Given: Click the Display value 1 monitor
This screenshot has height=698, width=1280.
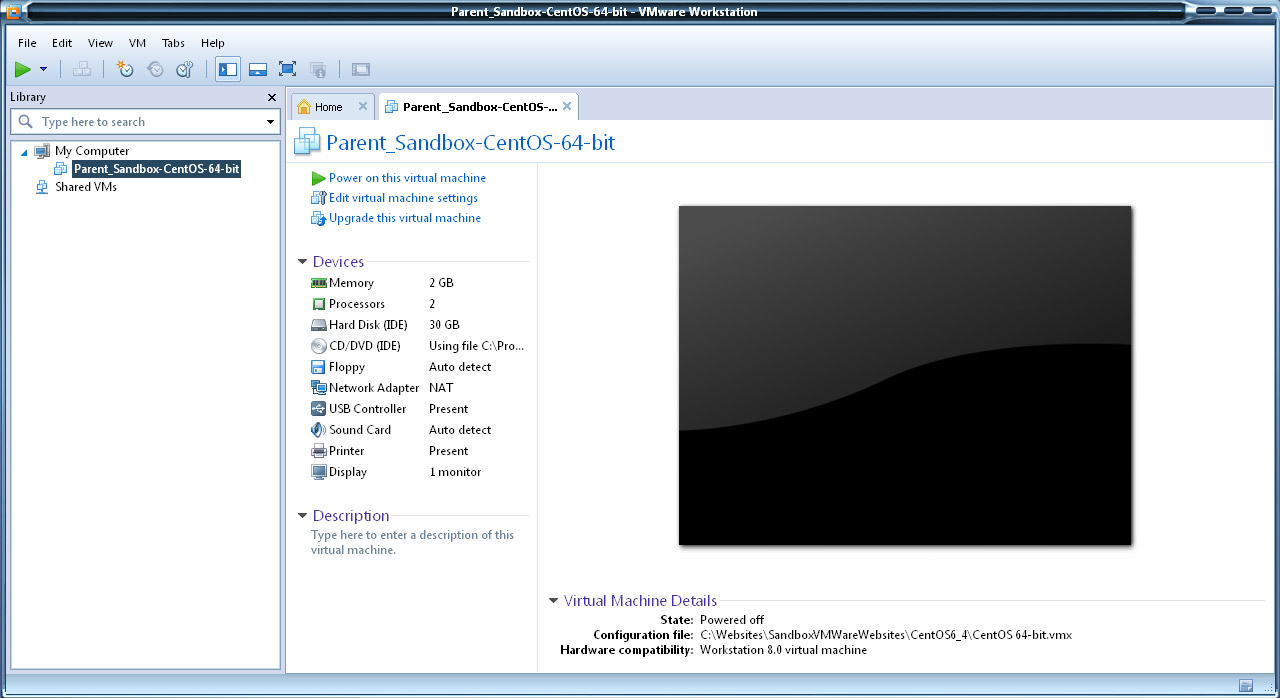Looking at the screenshot, I should point(455,472).
